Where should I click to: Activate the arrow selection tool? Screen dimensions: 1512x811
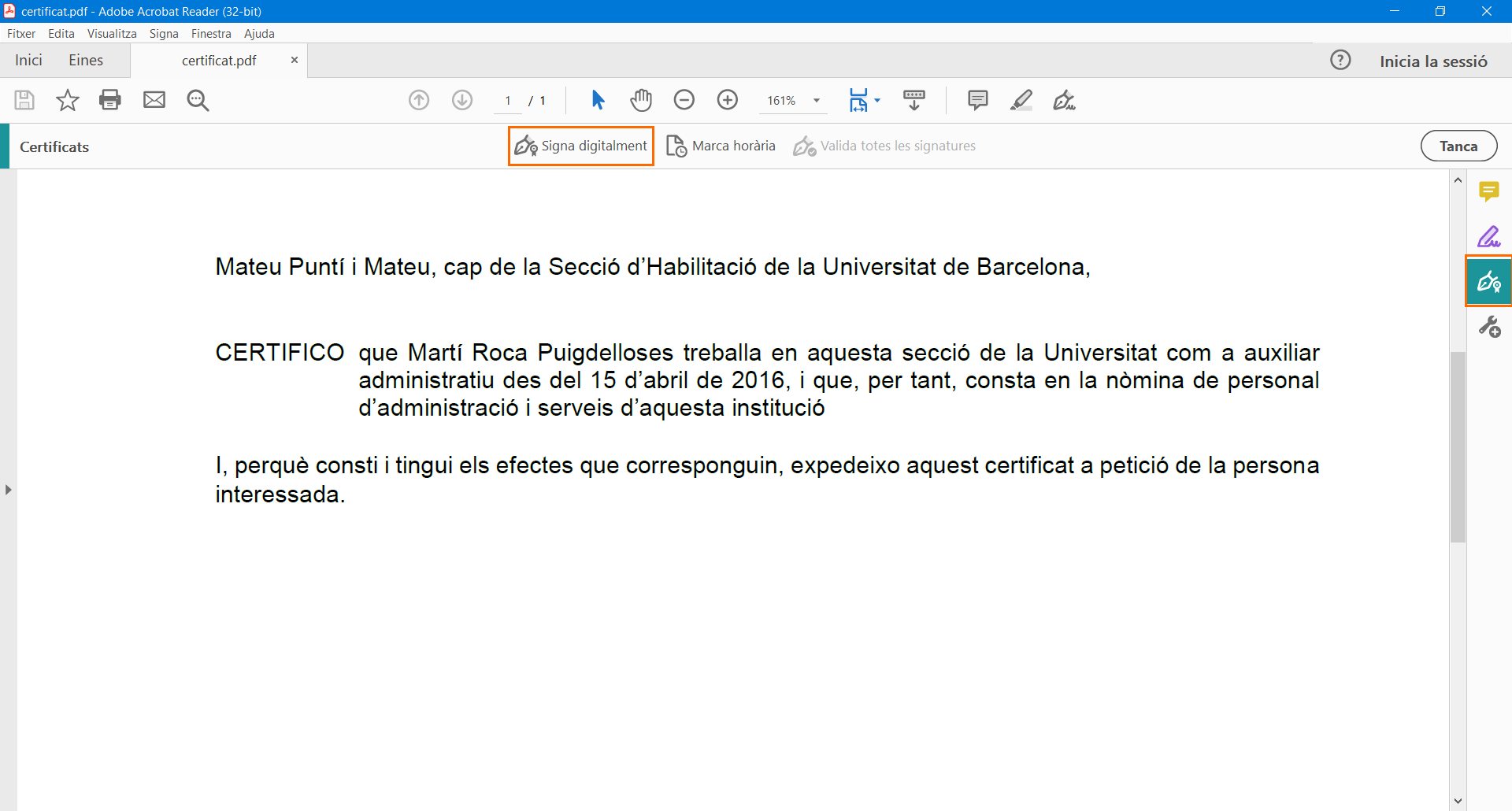click(598, 100)
